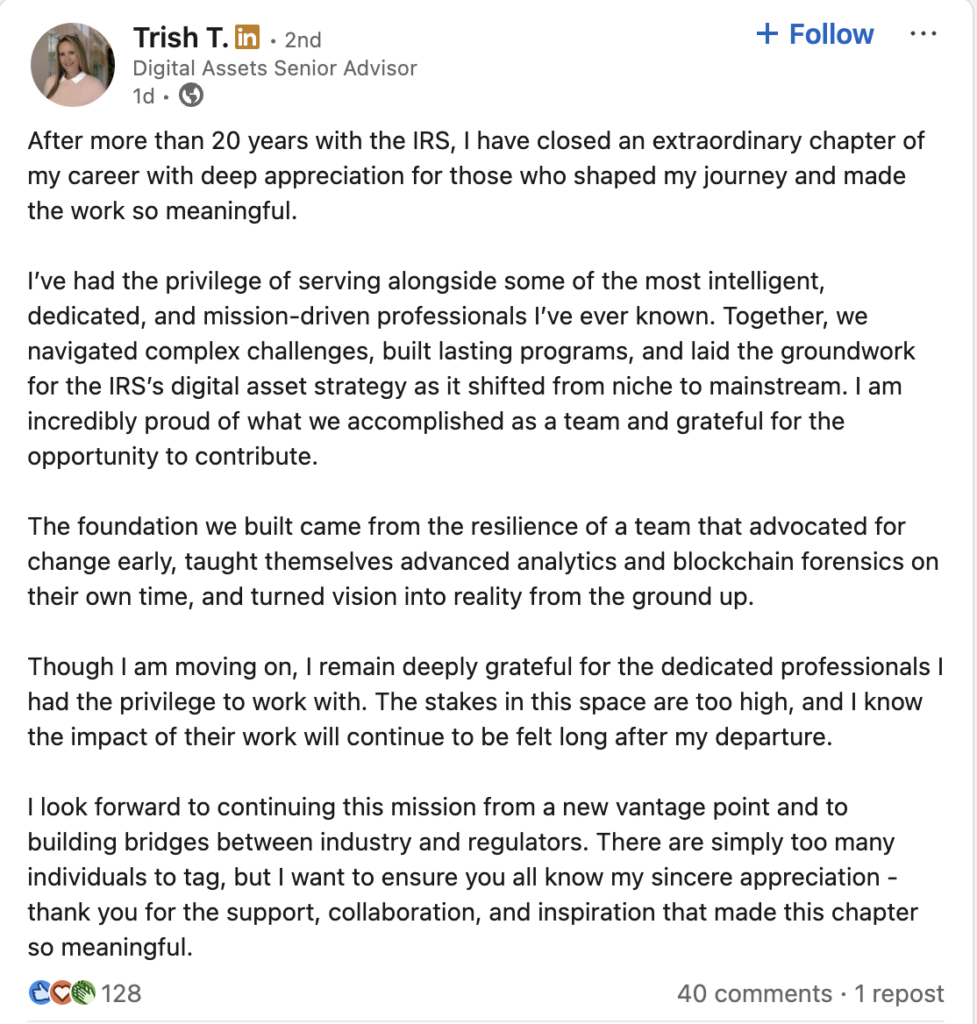Click the globe public visibility icon below the timestamp
The width and height of the screenshot is (977, 1024).
point(189,96)
